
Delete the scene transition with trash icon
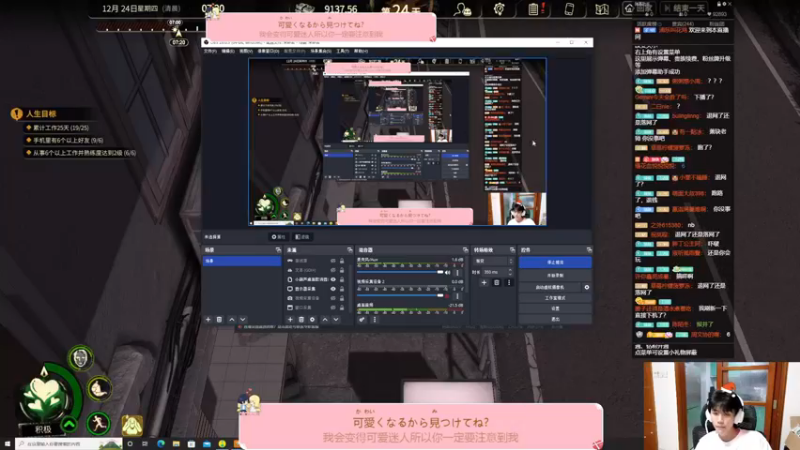click(x=496, y=282)
